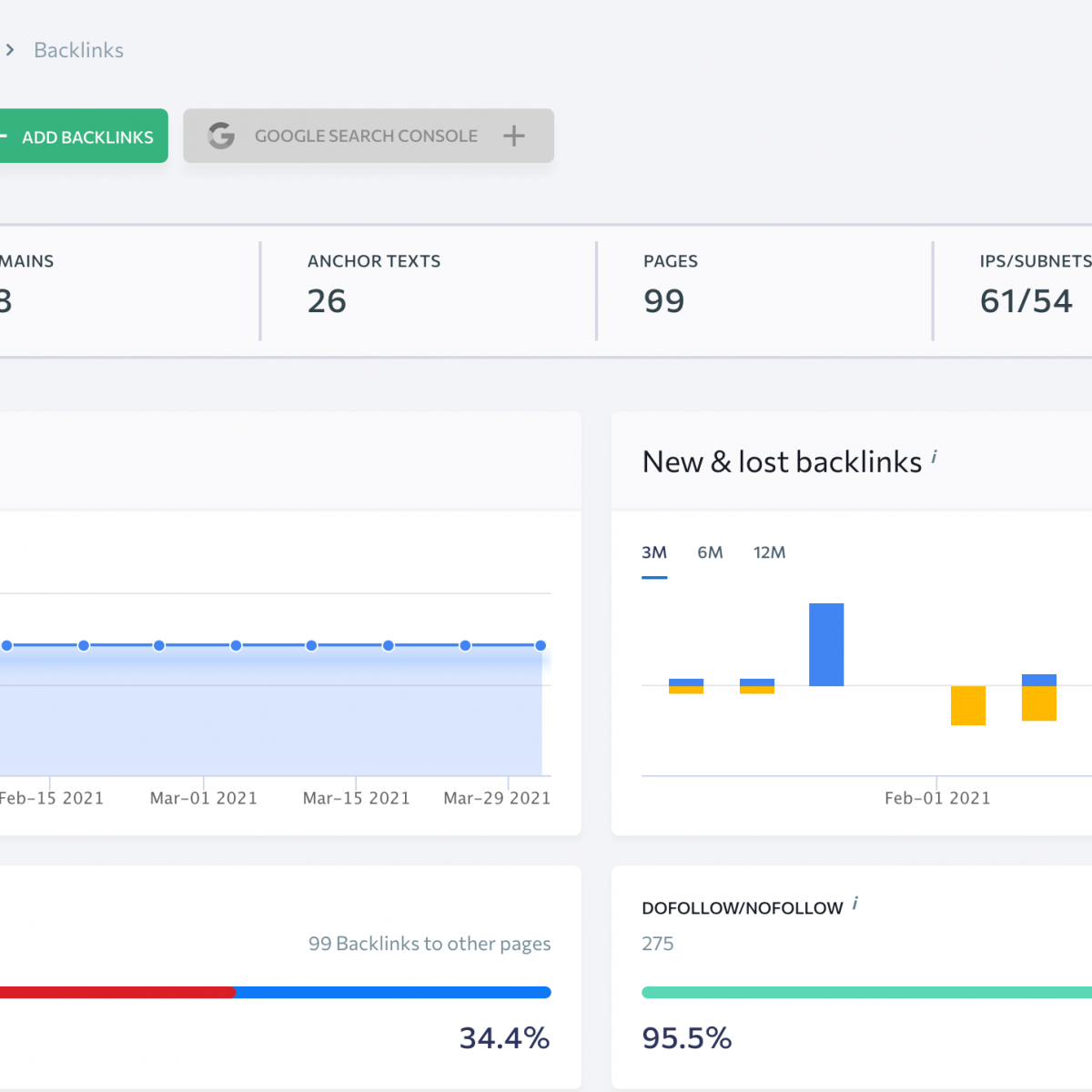The image size is (1092, 1092).
Task: Open the Backlinks breadcrumb link
Action: (x=78, y=50)
